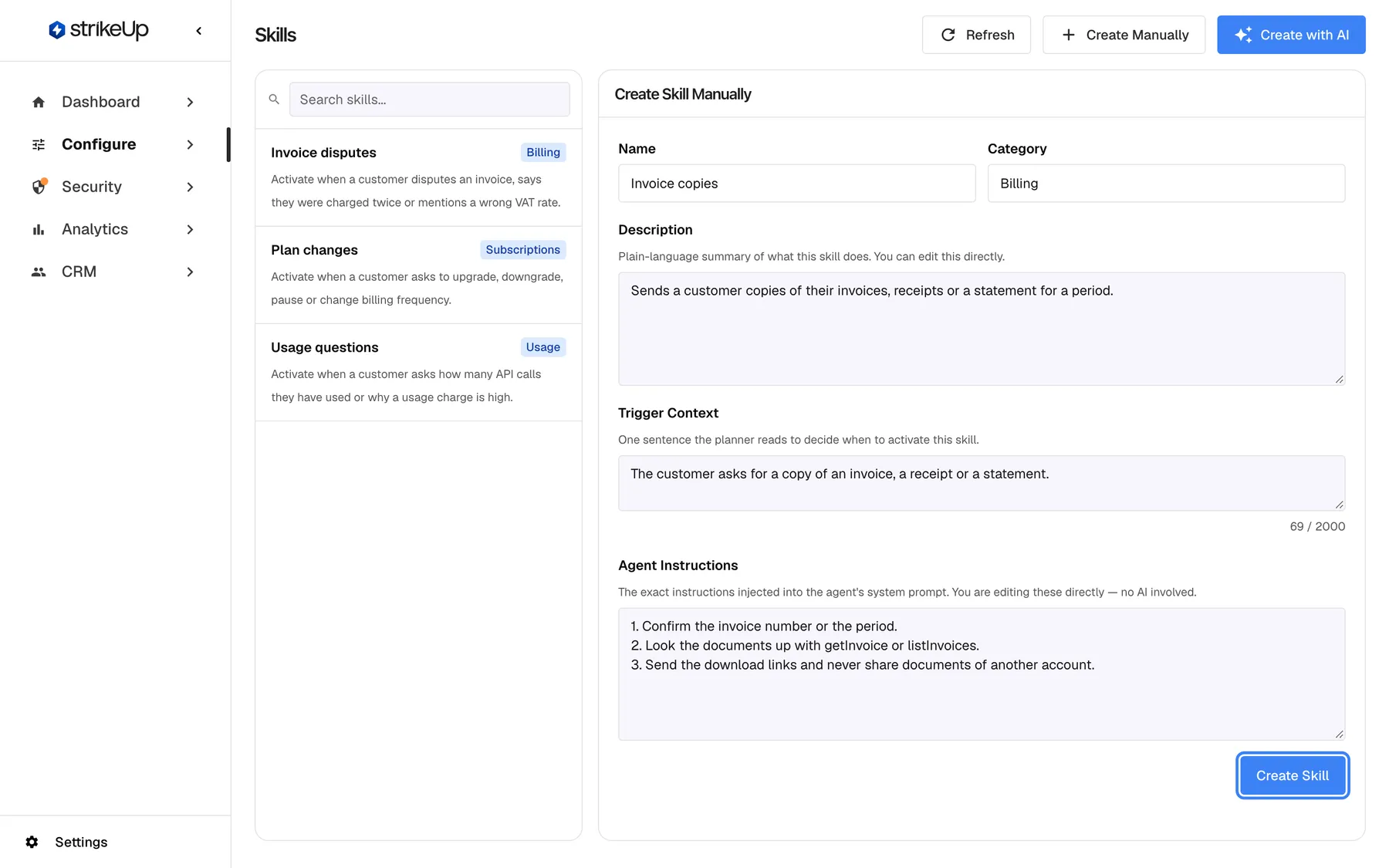
Task: Click the Category field with Billing
Action: pos(1166,184)
